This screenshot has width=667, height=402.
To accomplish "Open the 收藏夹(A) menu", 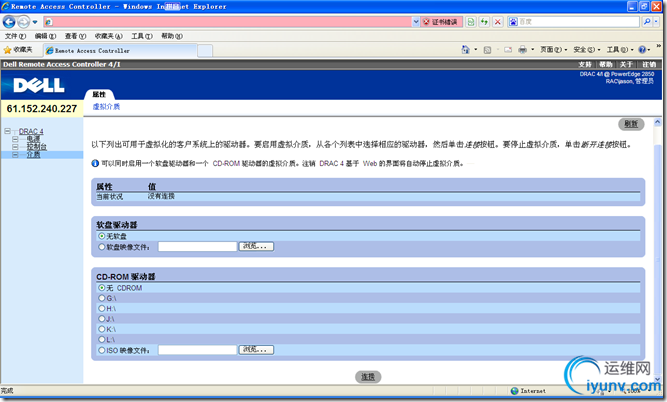I will 108,36.
